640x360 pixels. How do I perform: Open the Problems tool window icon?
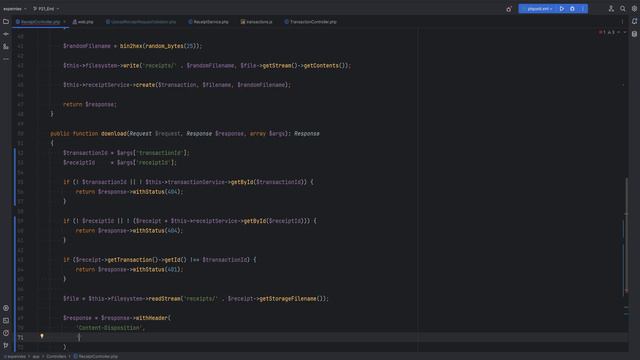pos(6,333)
